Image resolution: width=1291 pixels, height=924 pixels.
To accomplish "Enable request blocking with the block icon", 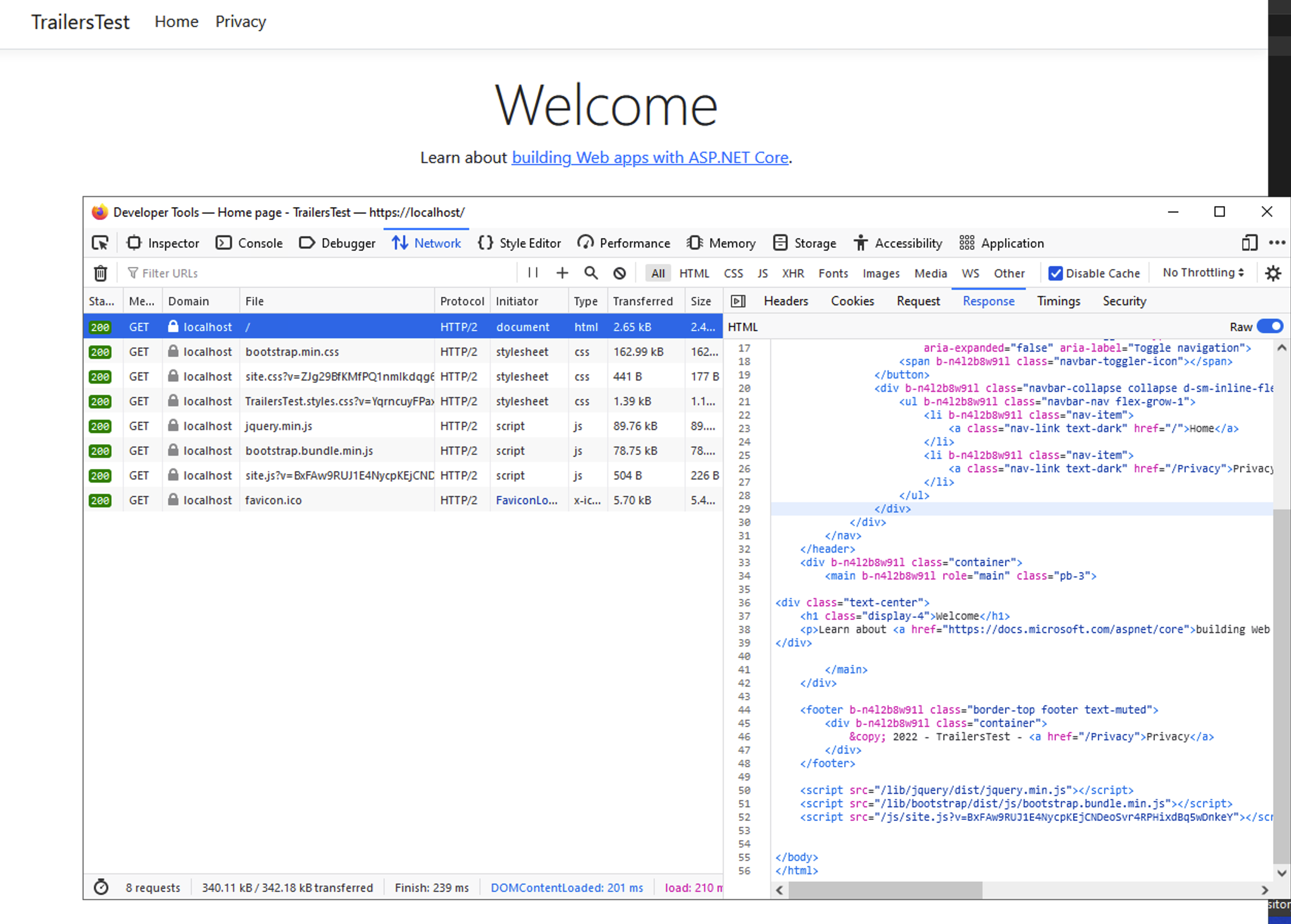I will [620, 273].
